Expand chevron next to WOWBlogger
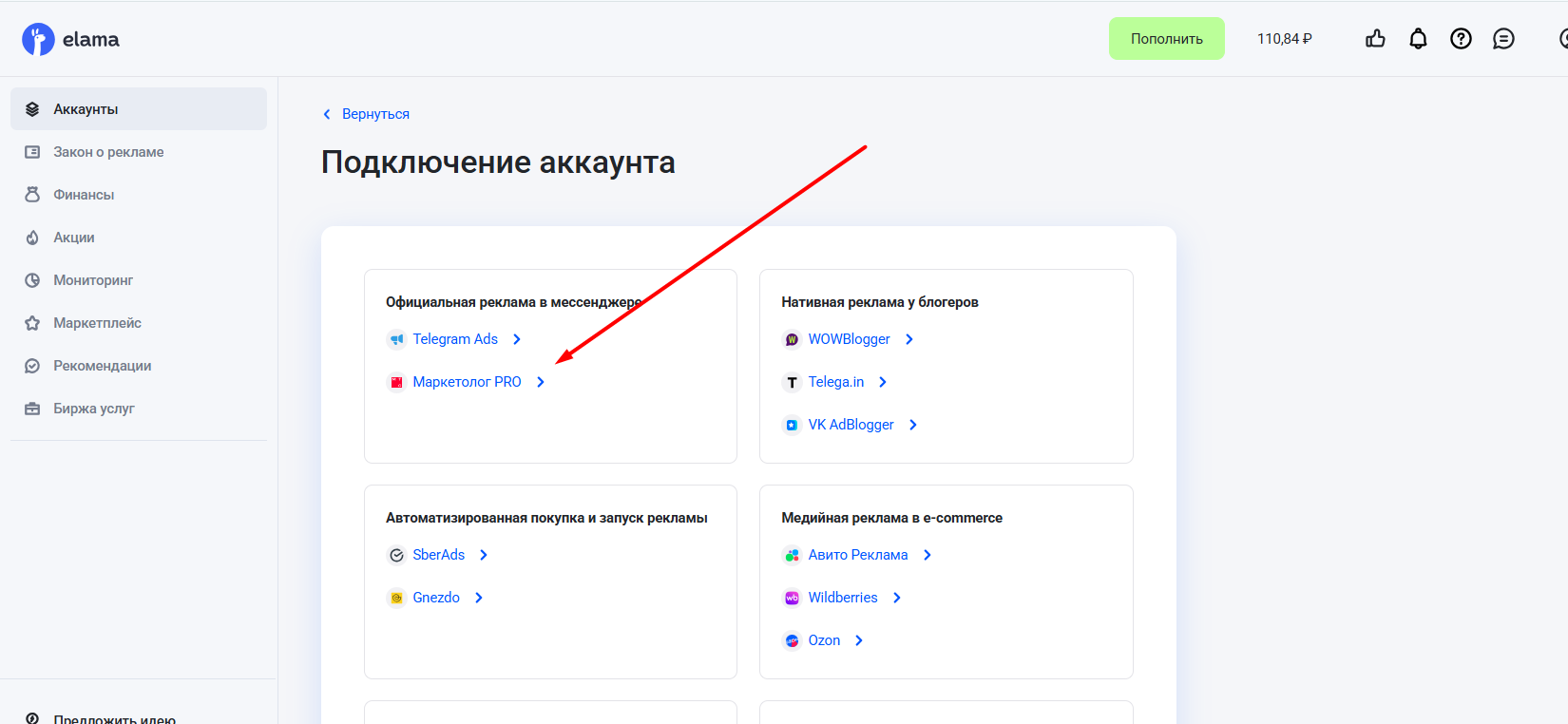 coord(909,339)
